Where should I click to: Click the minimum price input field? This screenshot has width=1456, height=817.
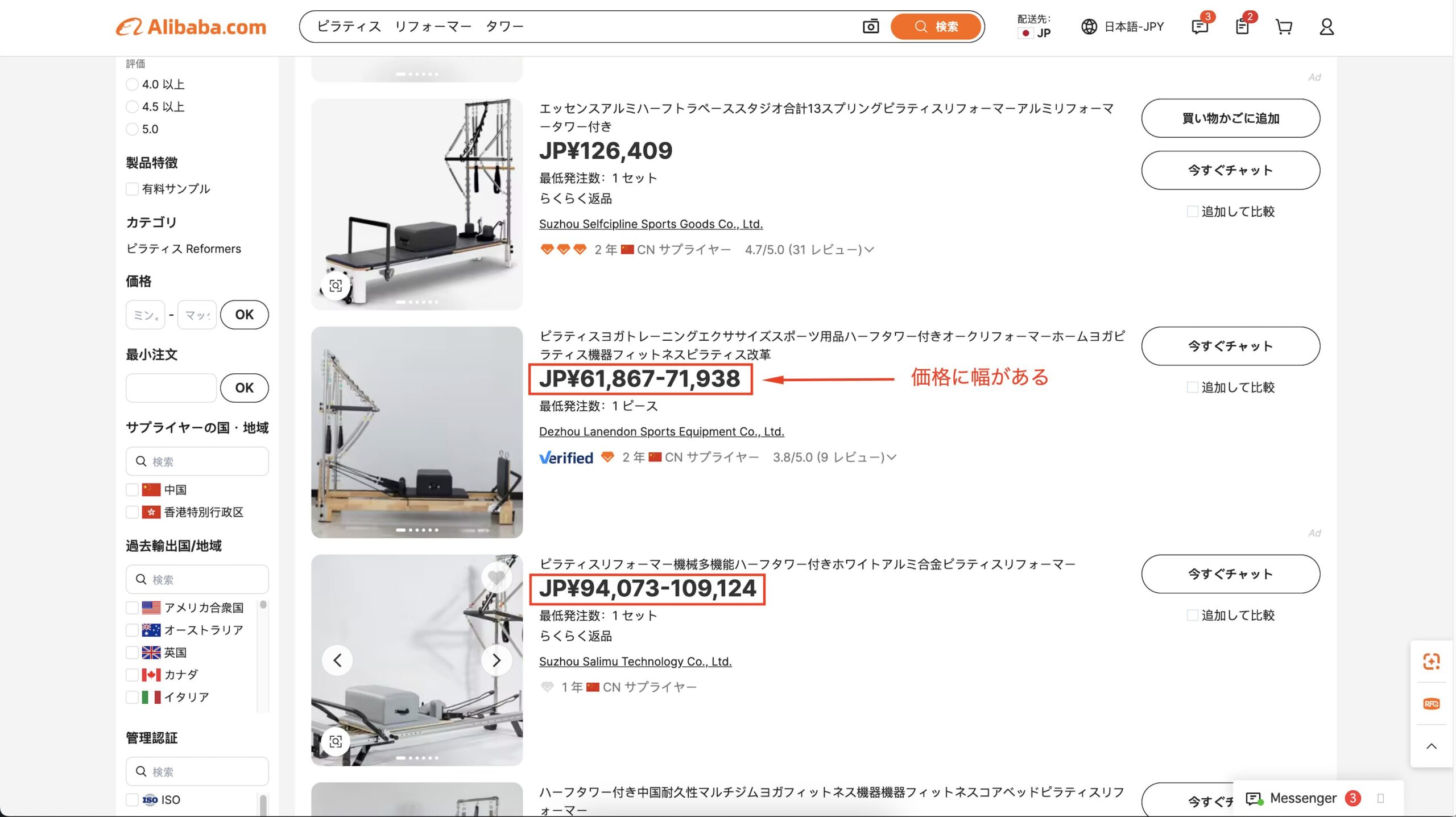[146, 315]
